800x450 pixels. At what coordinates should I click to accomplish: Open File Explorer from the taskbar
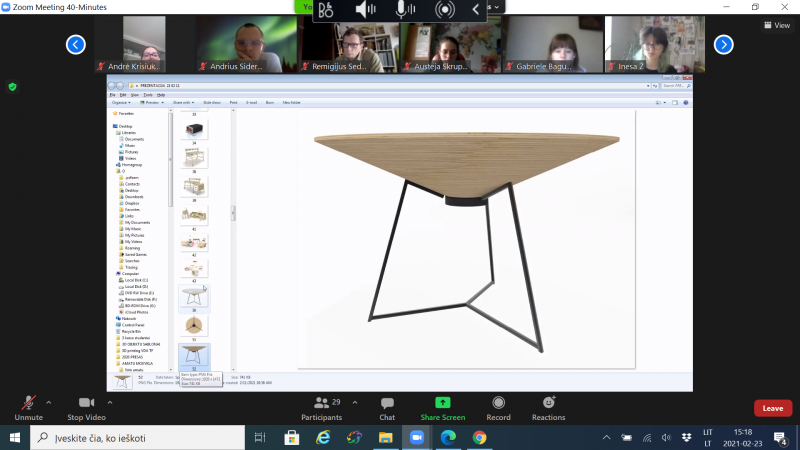386,437
